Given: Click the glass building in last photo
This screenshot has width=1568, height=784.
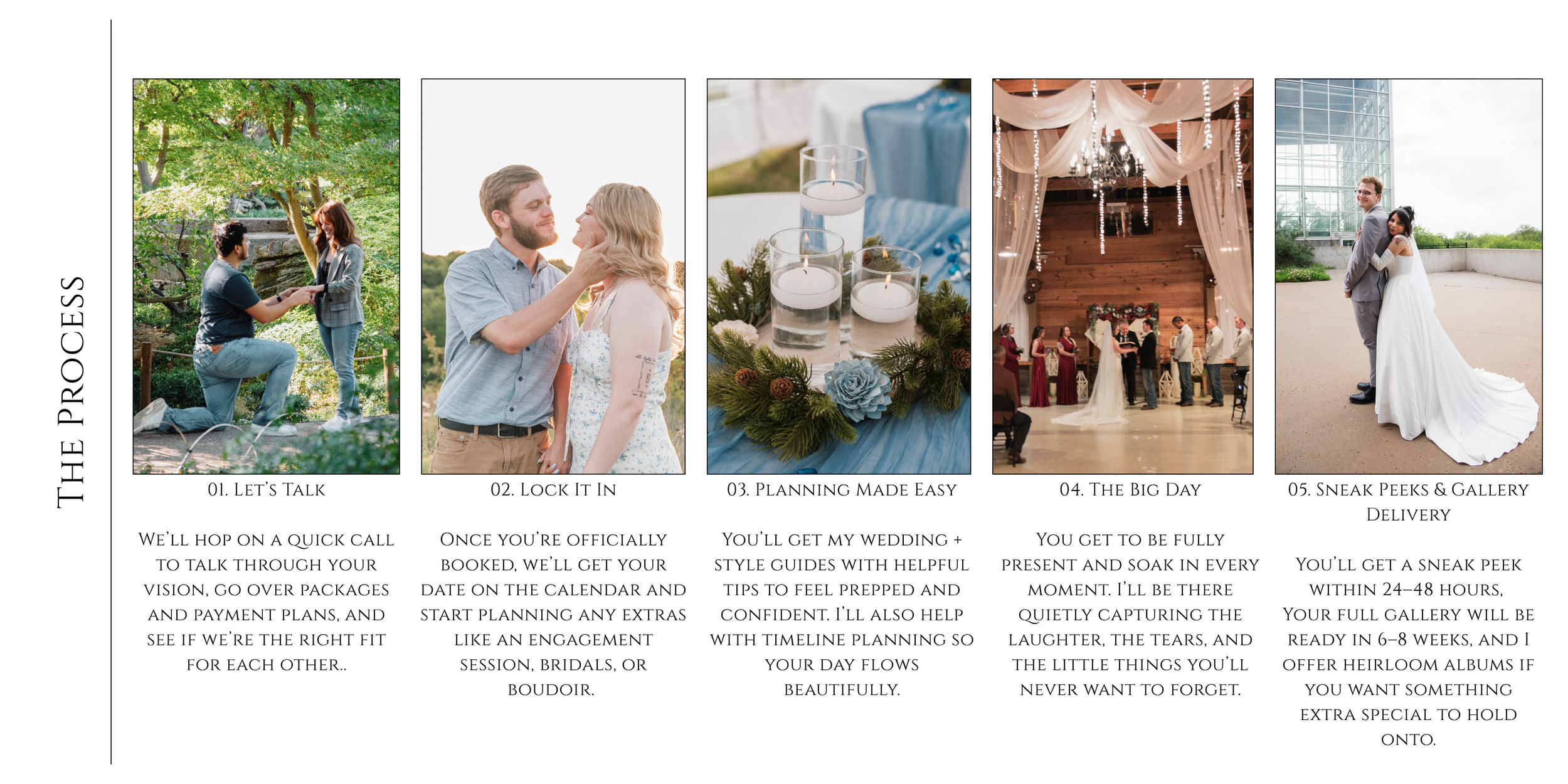Looking at the screenshot, I should coord(1333,160).
